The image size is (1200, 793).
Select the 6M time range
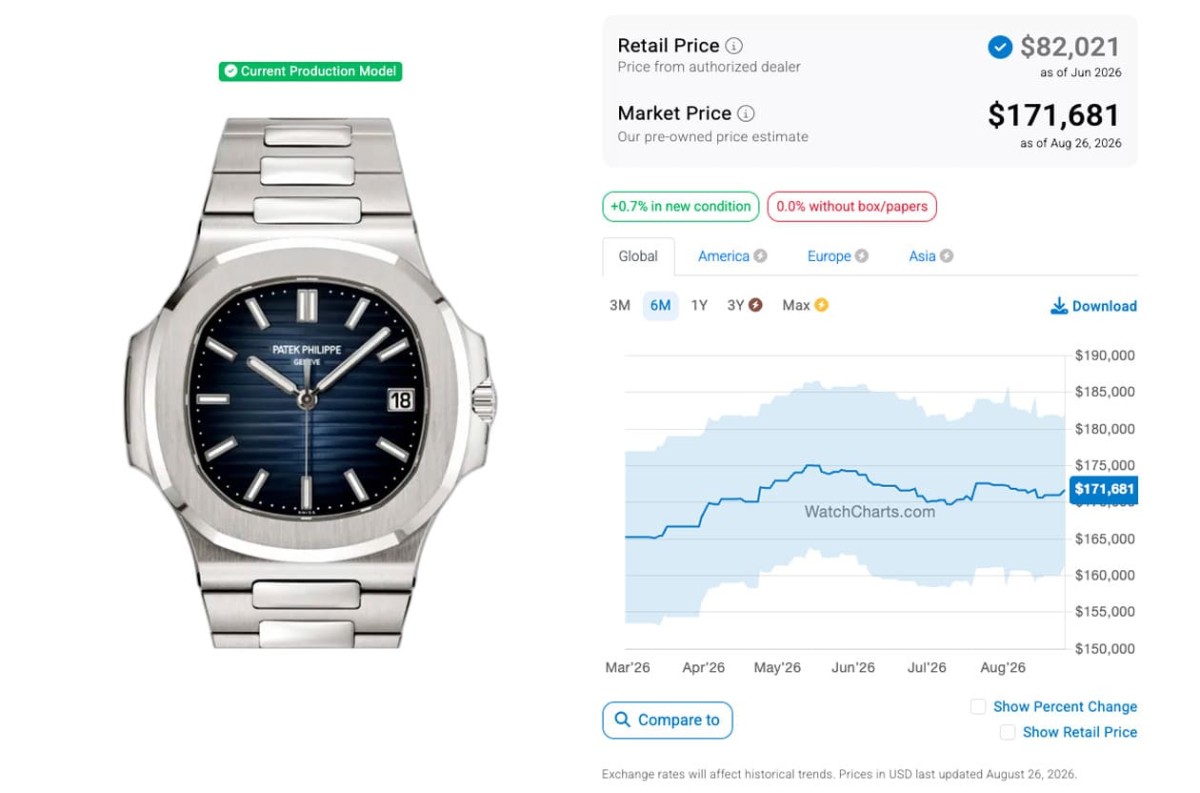660,305
